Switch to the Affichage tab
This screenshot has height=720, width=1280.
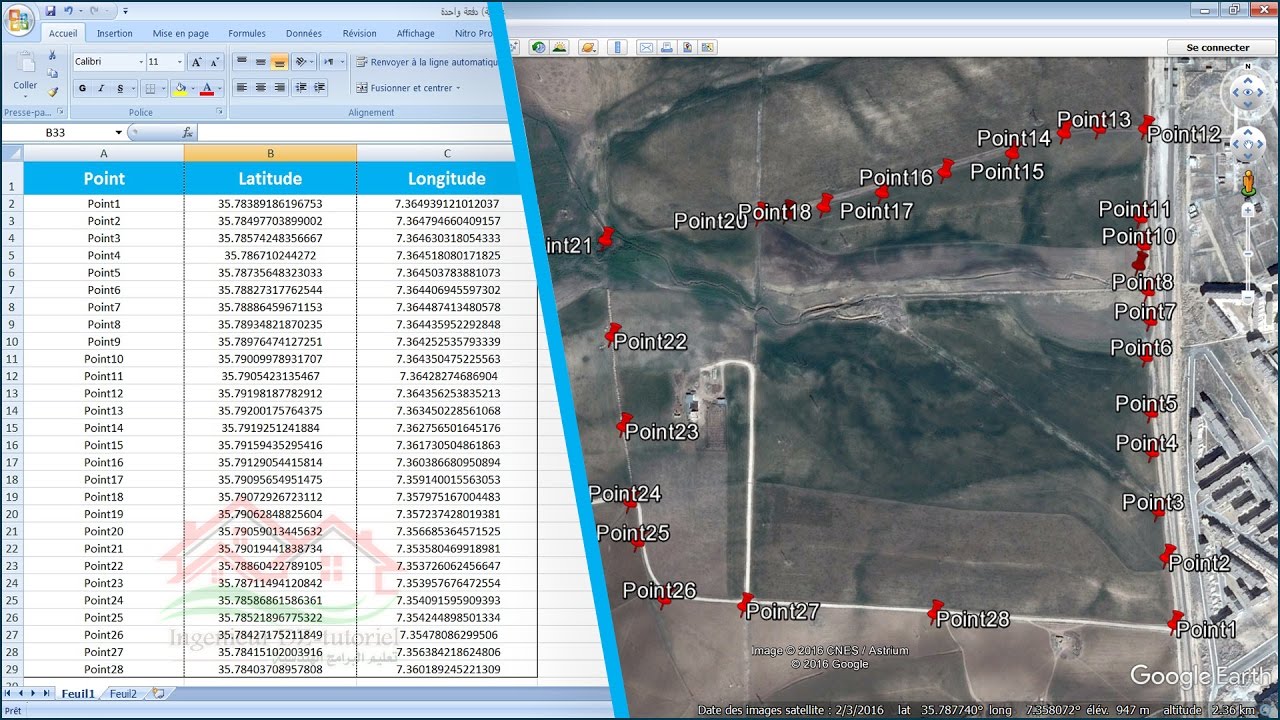[x=416, y=33]
